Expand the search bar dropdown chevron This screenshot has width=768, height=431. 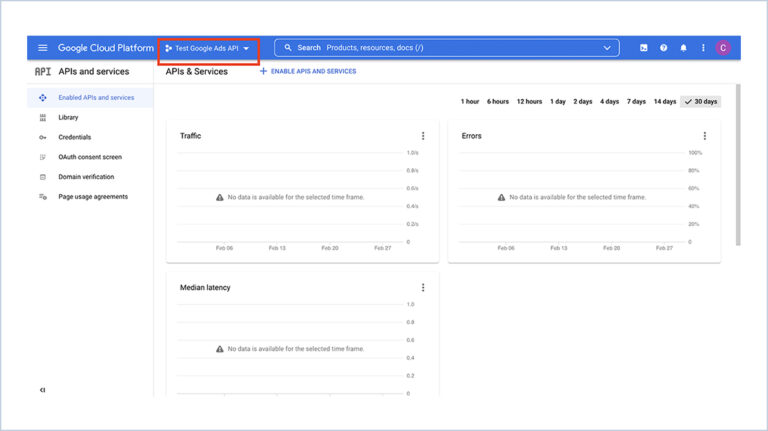(607, 48)
